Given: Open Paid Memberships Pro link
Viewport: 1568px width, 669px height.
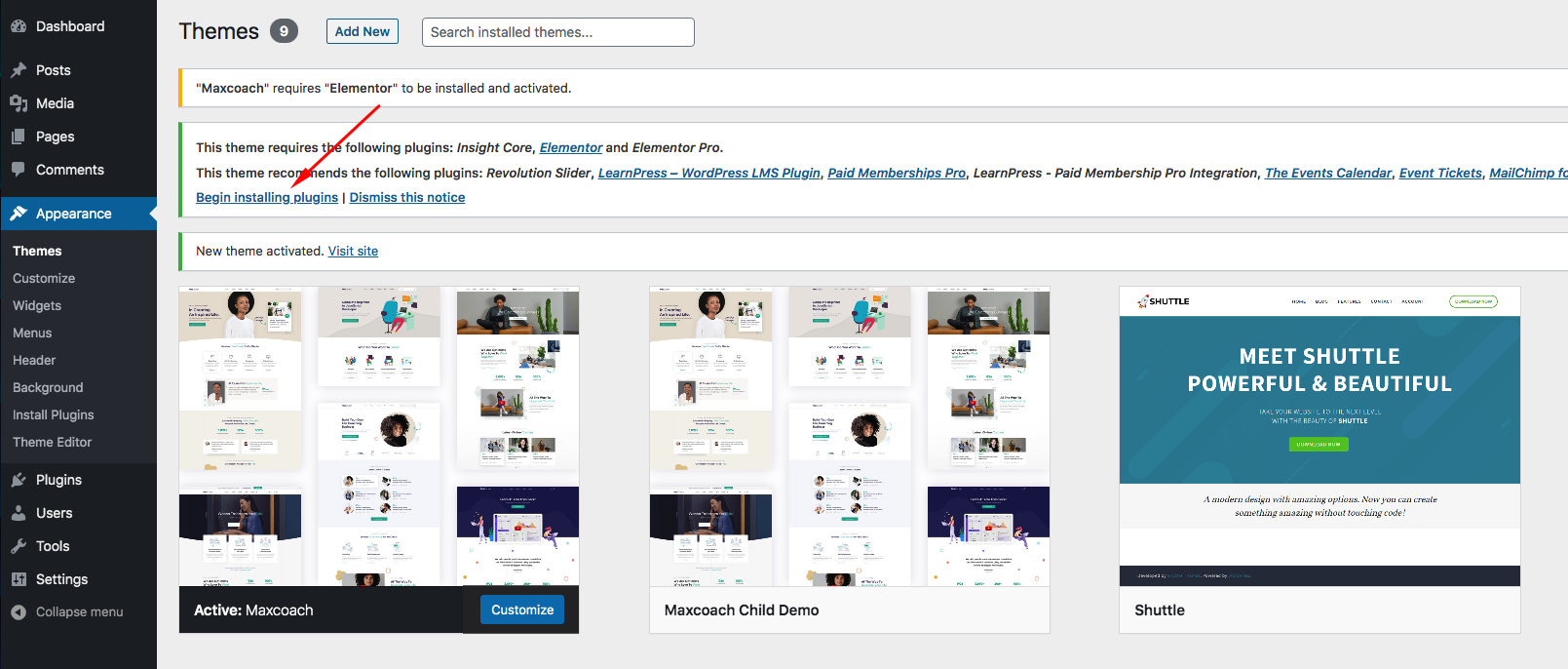Looking at the screenshot, I should click(x=897, y=173).
